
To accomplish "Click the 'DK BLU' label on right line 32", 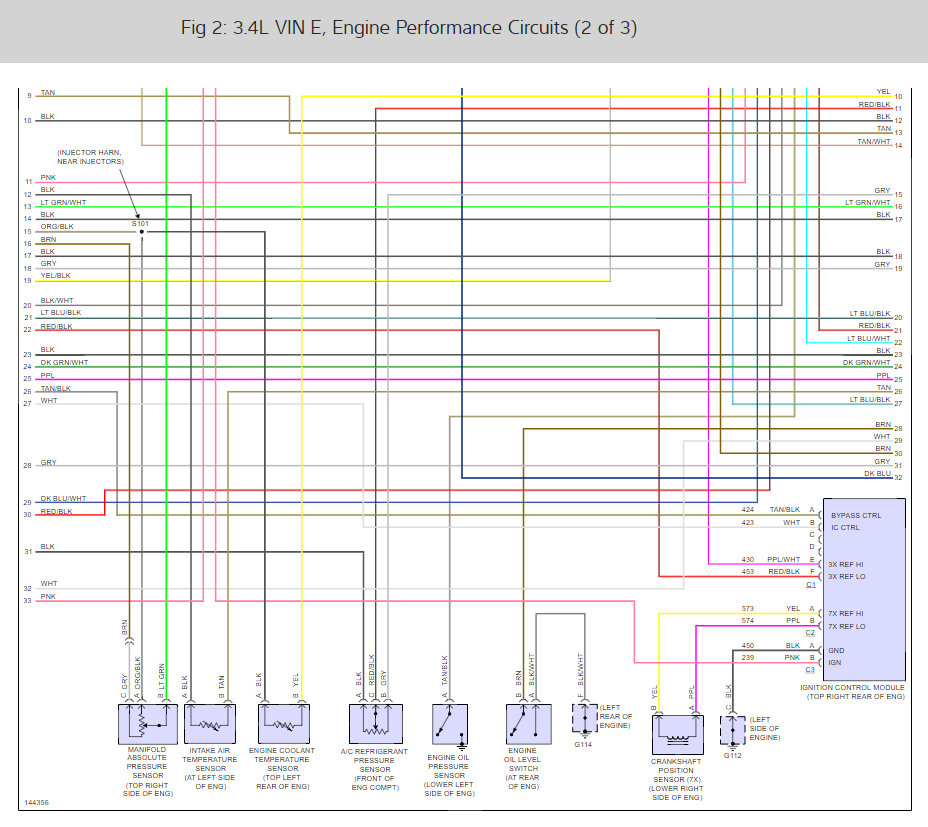I will [877, 474].
